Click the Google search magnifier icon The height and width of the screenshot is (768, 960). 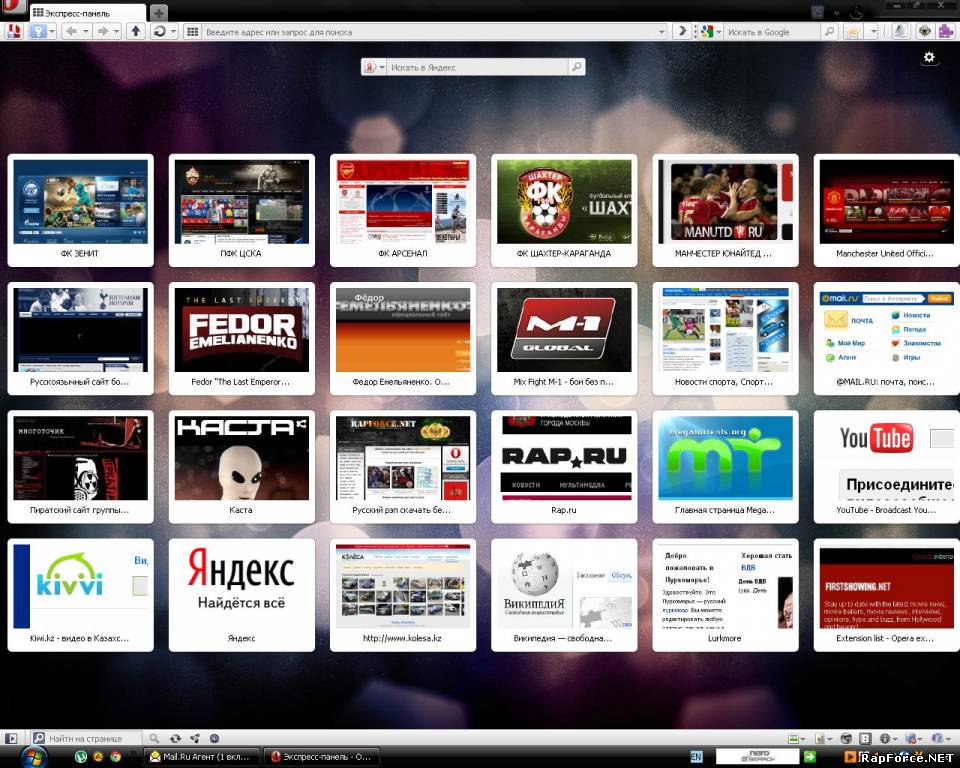click(829, 32)
